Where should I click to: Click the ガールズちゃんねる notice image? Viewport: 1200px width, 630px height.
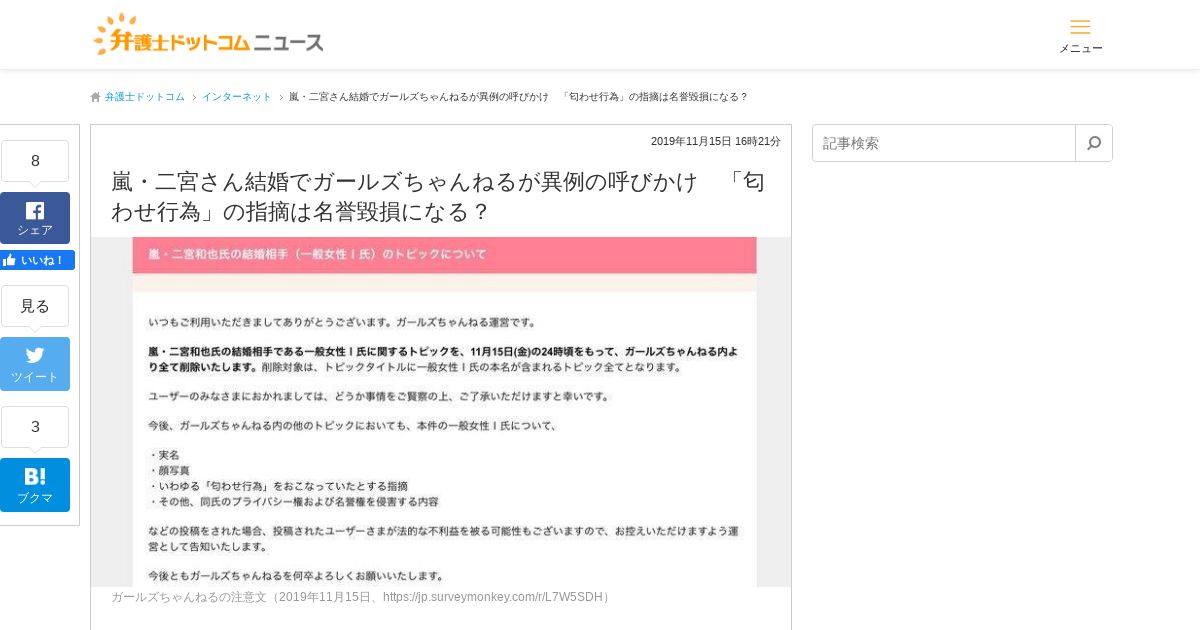[x=441, y=412]
